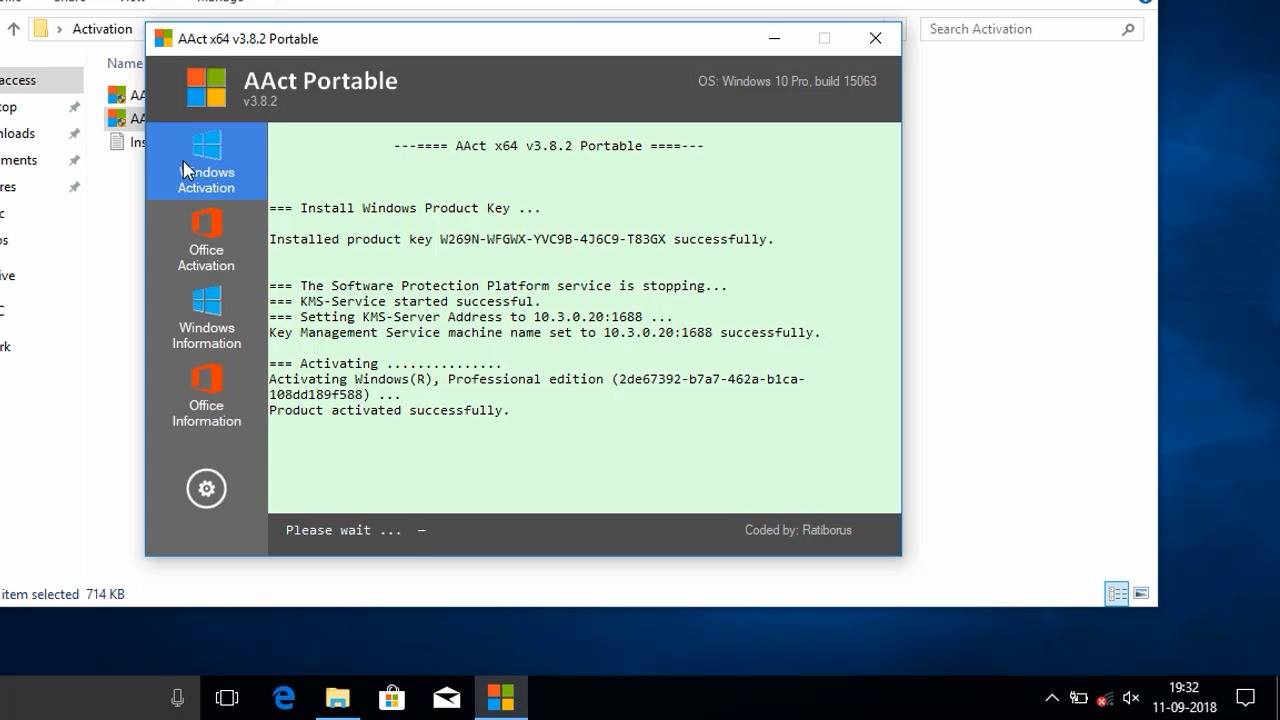This screenshot has height=720, width=1280.
Task: Focus the Search Activation box
Action: tap(1032, 29)
